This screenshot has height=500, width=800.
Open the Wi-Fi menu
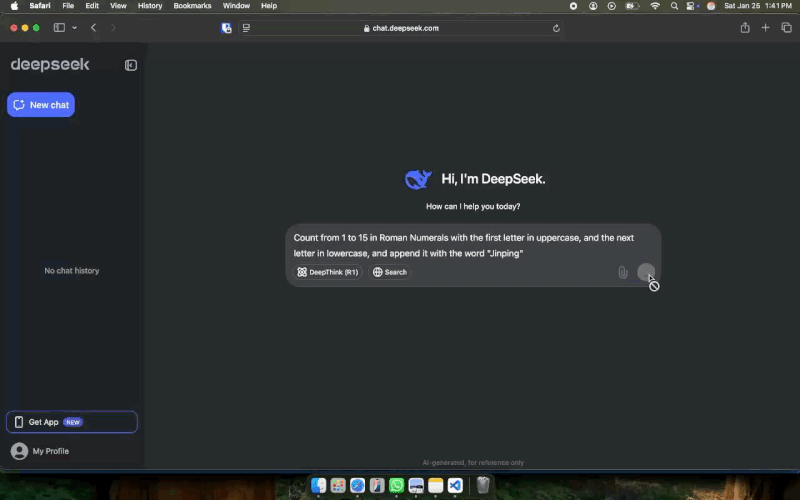(655, 6)
